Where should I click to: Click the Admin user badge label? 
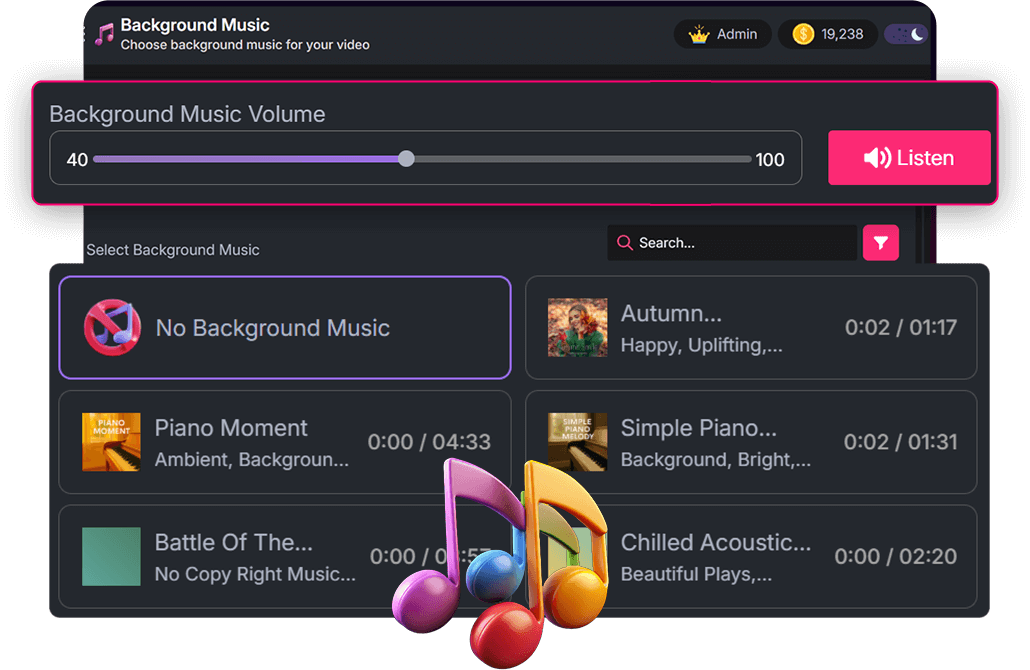click(x=737, y=34)
